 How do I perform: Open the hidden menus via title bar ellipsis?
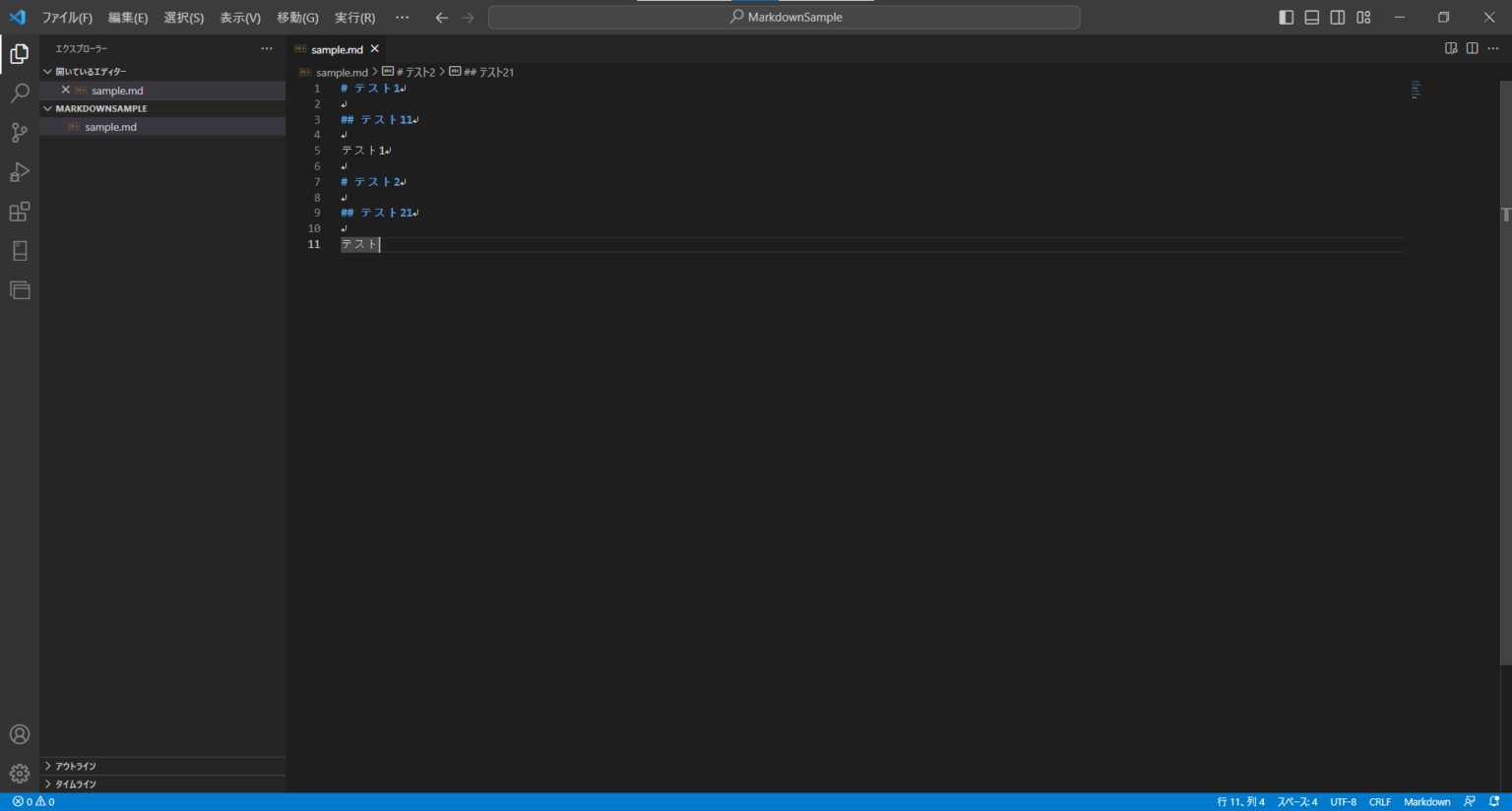pyautogui.click(x=402, y=18)
